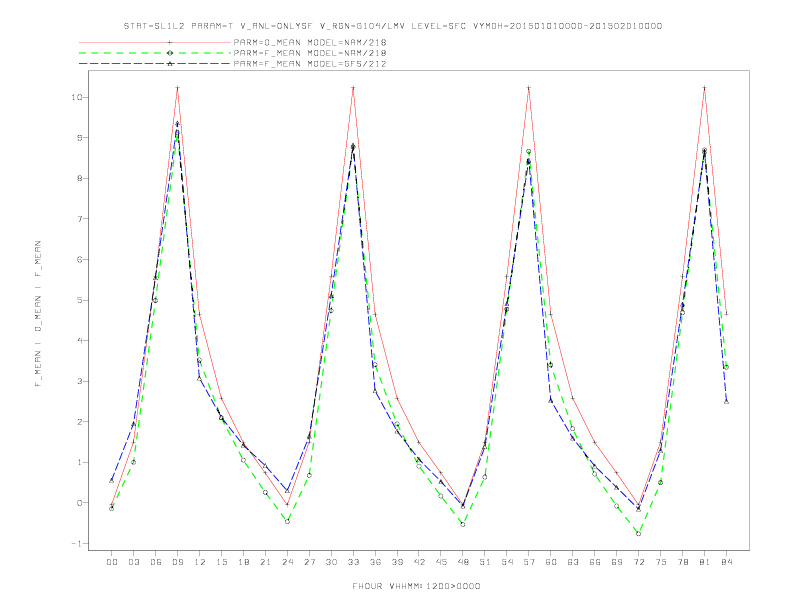Click x-axis forecast hour label 51
Viewport: 792px width, 612px height.
485,562
